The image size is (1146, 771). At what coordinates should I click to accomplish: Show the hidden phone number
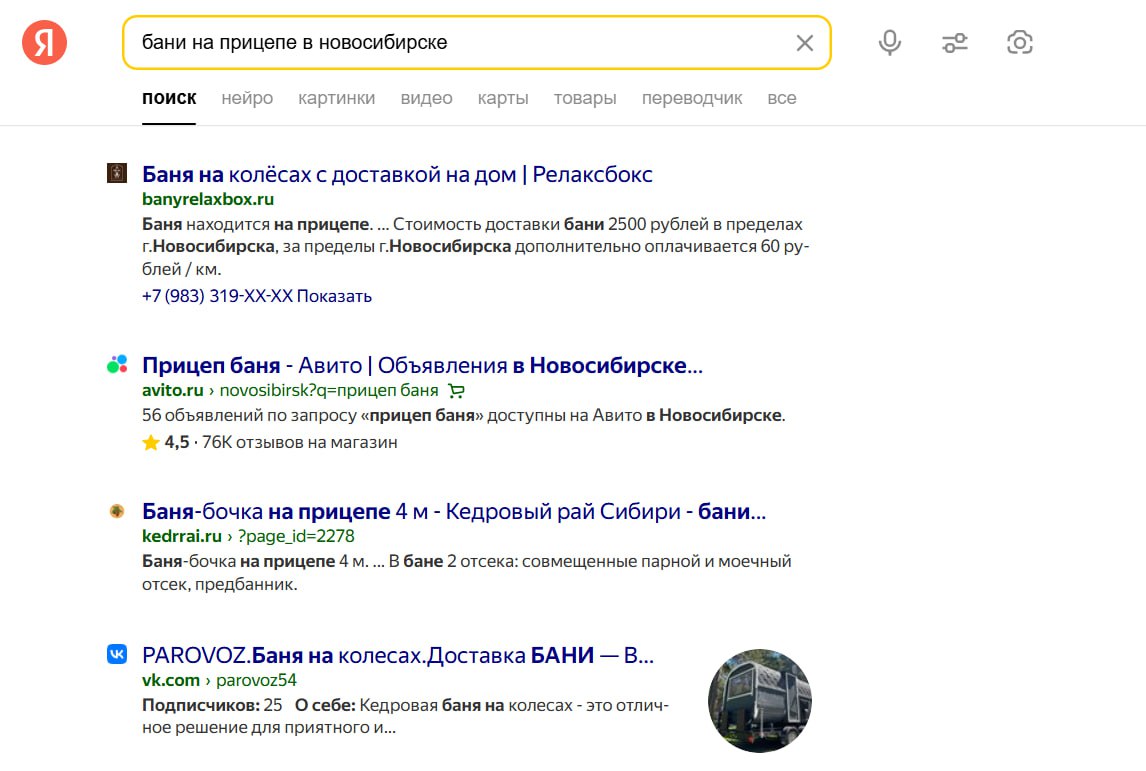(x=334, y=296)
